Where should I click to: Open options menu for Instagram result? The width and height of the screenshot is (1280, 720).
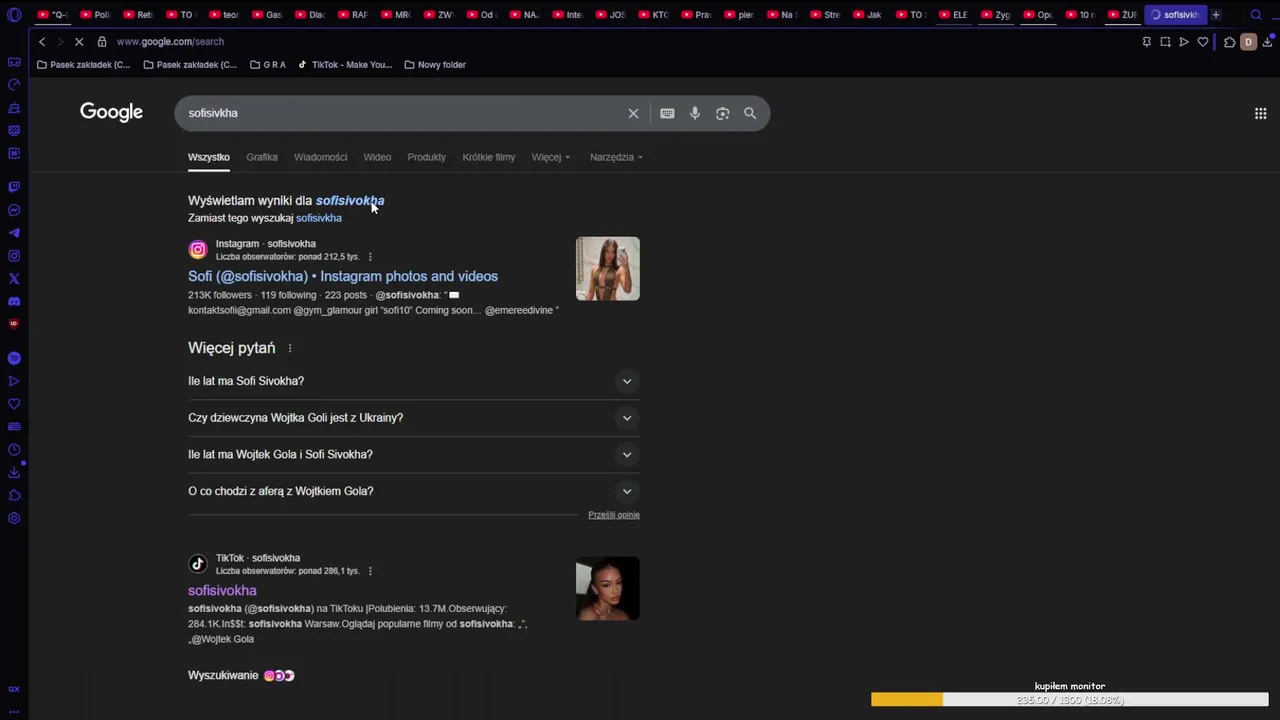tap(370, 257)
